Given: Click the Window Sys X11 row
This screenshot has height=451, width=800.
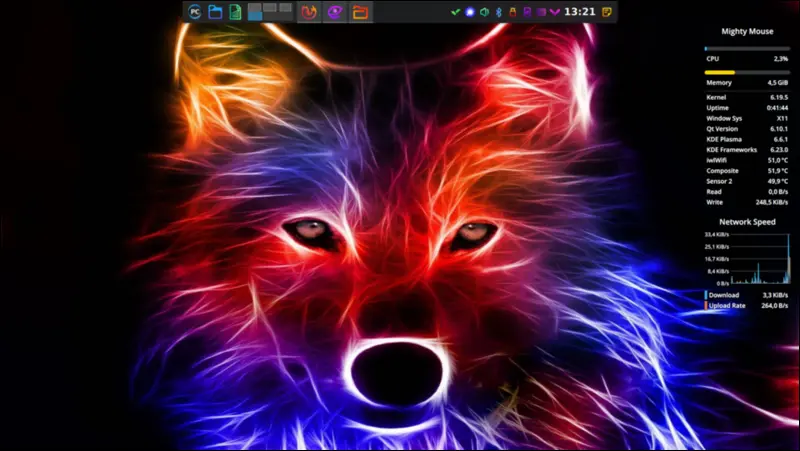Looking at the screenshot, I should 747,118.
